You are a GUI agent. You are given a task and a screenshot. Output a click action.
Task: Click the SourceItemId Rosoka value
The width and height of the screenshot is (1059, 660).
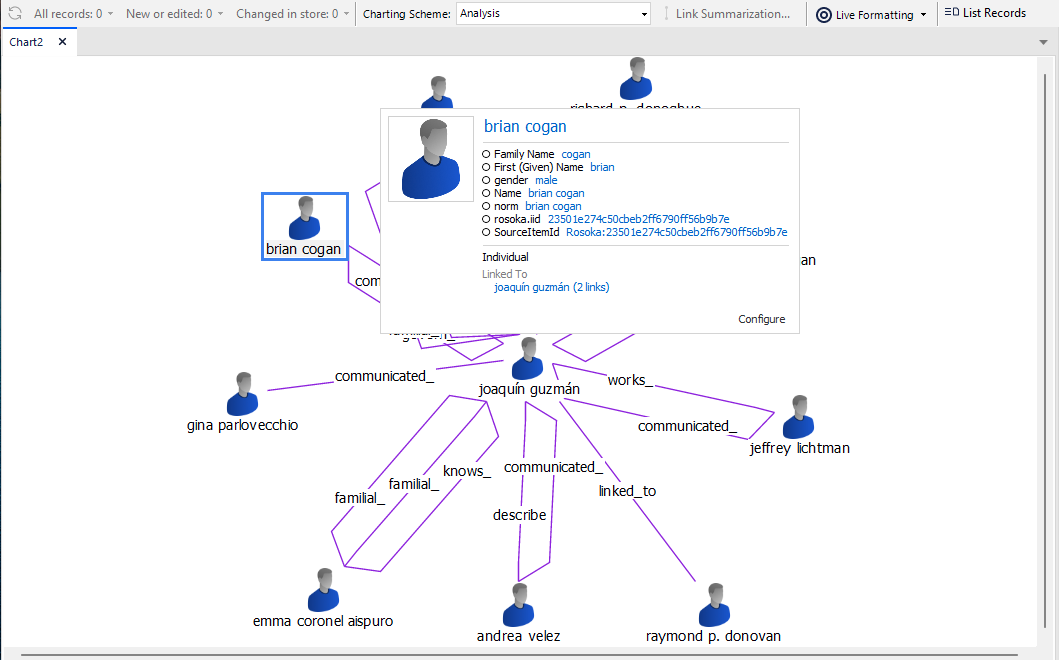pos(677,232)
